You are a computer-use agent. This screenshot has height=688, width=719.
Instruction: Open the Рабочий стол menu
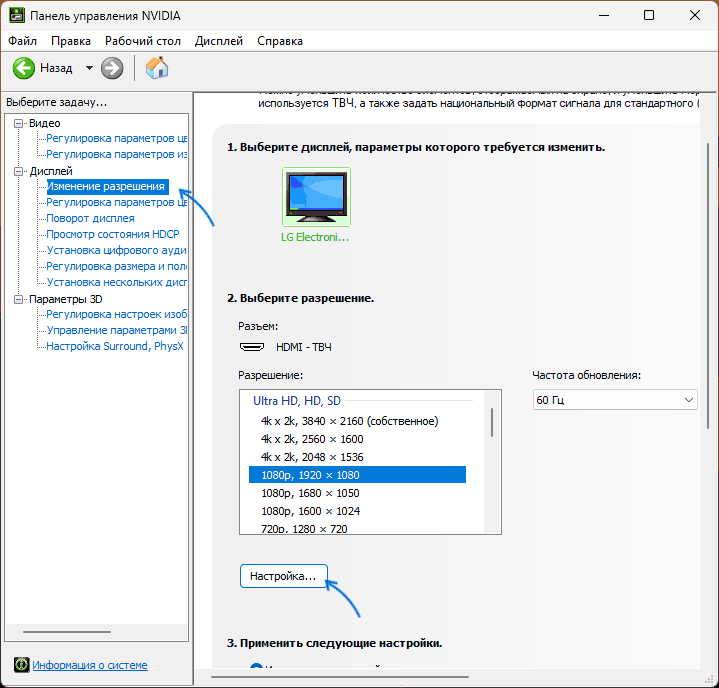click(x=143, y=41)
